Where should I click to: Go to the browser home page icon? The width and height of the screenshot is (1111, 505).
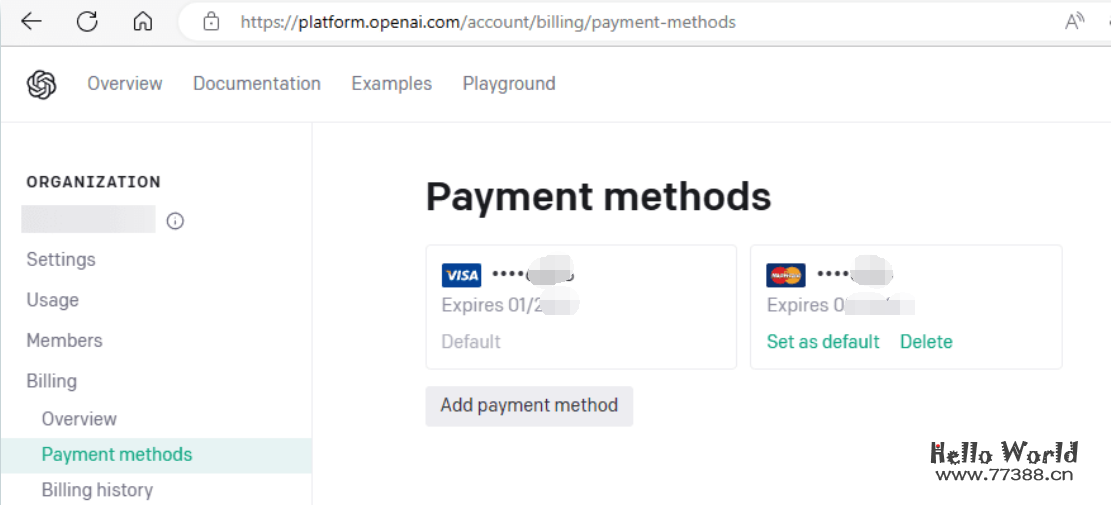pos(142,22)
